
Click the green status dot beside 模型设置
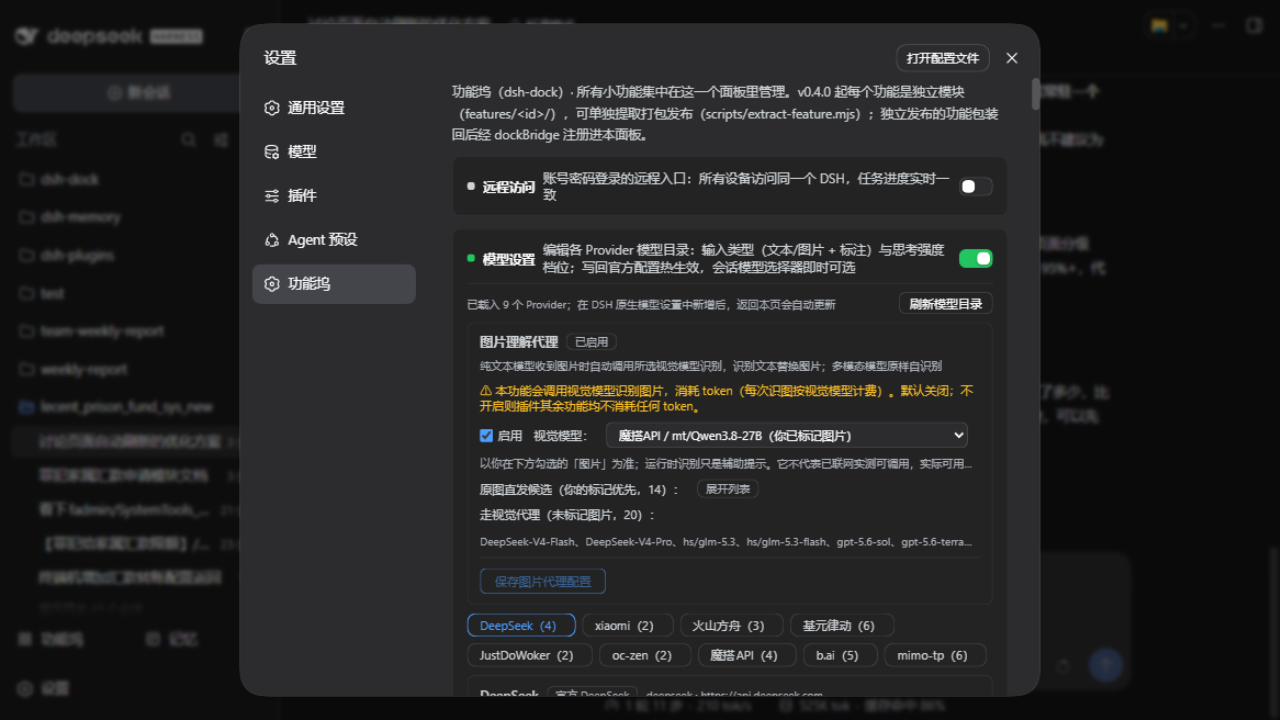(471, 258)
